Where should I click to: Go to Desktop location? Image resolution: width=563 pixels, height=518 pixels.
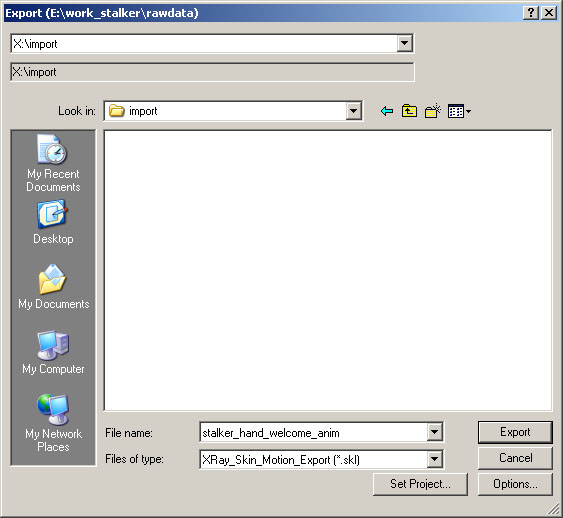pyautogui.click(x=53, y=223)
